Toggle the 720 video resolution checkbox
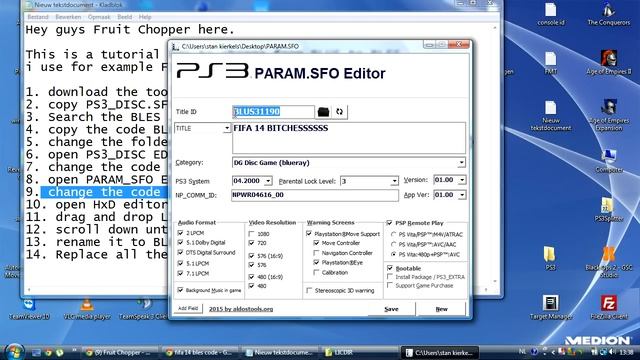The width and height of the screenshot is (640, 360). point(251,243)
